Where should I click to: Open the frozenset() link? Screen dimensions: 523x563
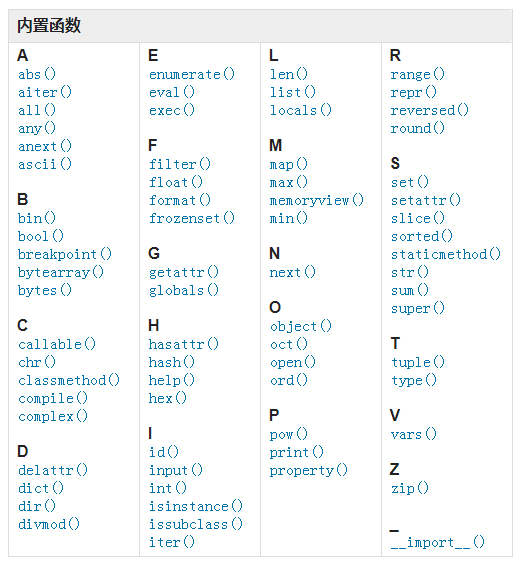(x=192, y=218)
